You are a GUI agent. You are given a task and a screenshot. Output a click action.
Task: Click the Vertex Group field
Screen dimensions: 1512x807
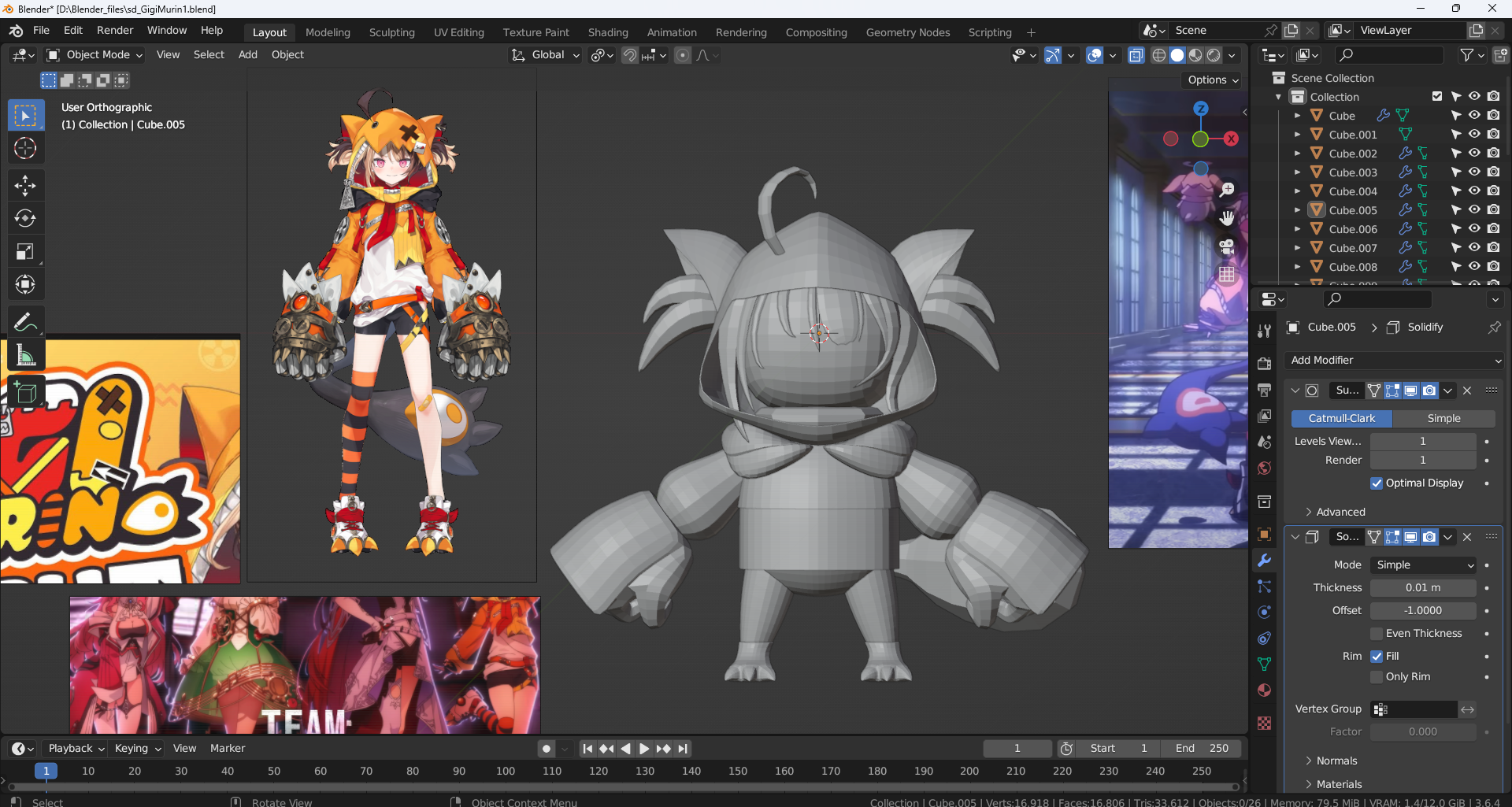click(x=1414, y=710)
